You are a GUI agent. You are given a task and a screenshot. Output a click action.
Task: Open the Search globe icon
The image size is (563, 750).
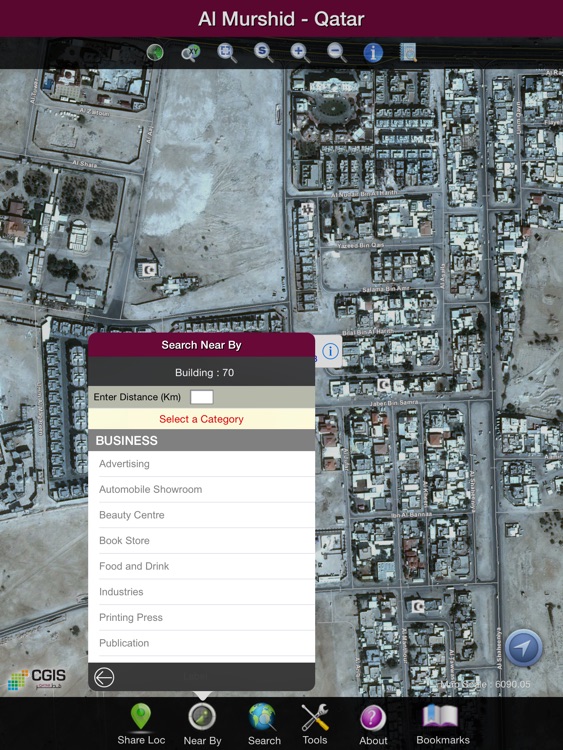point(263,717)
